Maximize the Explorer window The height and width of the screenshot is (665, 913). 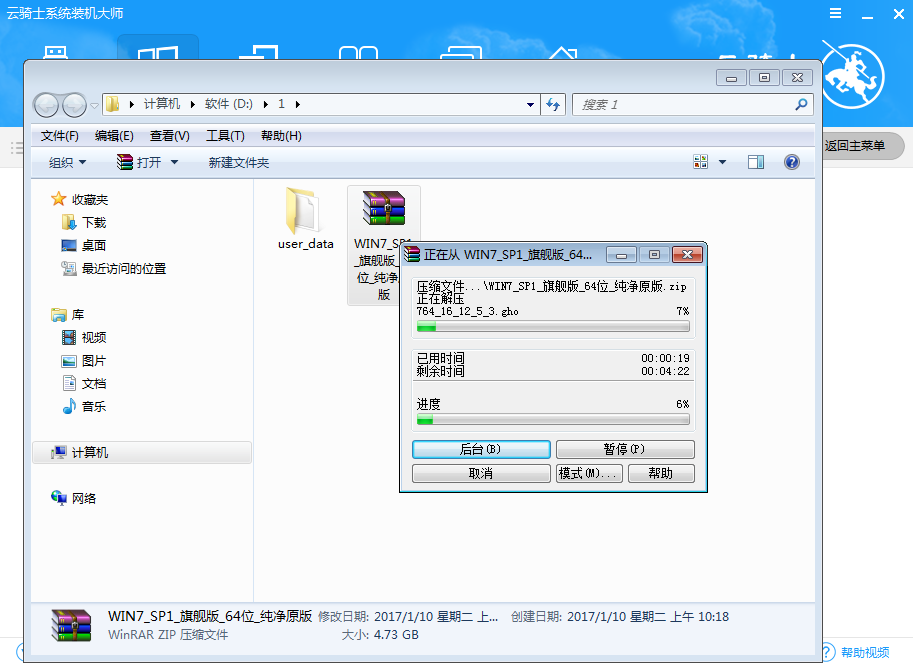[764, 77]
